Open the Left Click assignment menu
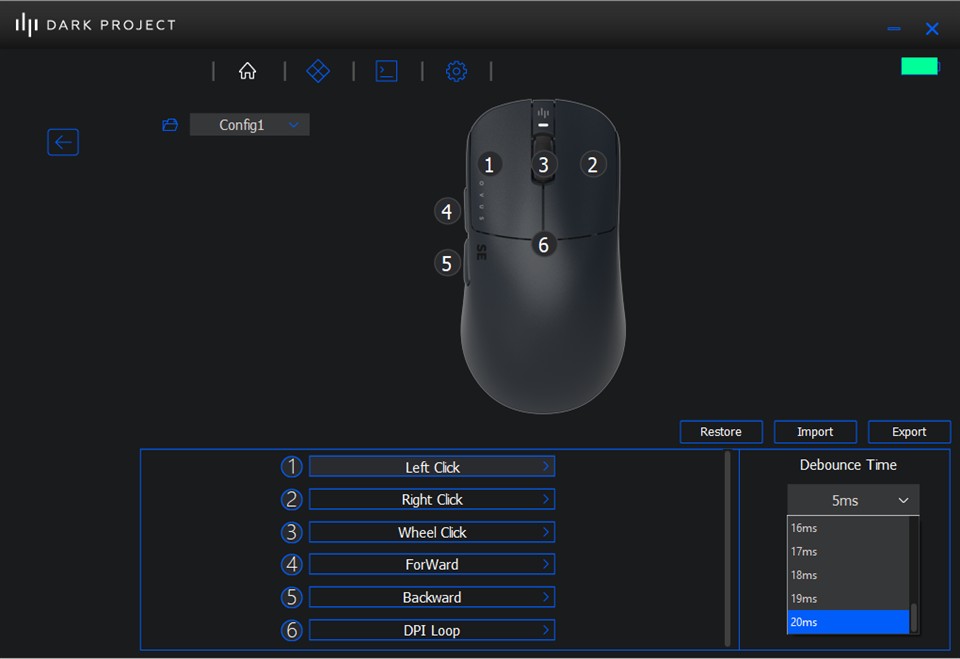Image resolution: width=960 pixels, height=659 pixels. point(431,467)
